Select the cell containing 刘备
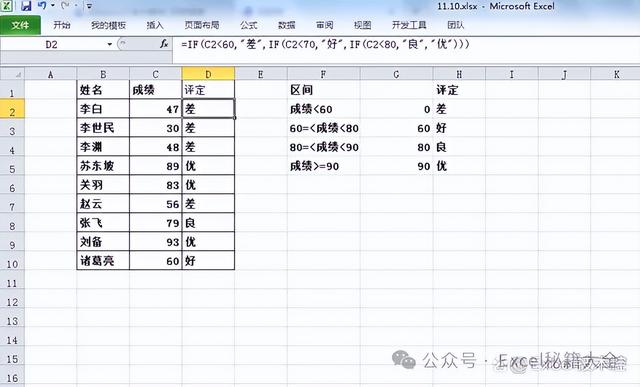Viewport: 640px width, 387px height. click(103, 242)
